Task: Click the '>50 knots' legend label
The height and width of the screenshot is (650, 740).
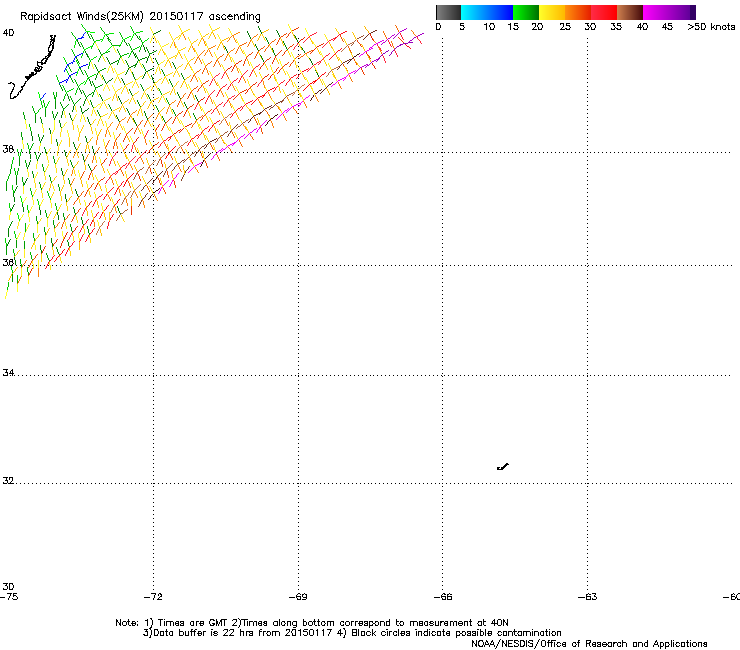Action: click(x=711, y=27)
